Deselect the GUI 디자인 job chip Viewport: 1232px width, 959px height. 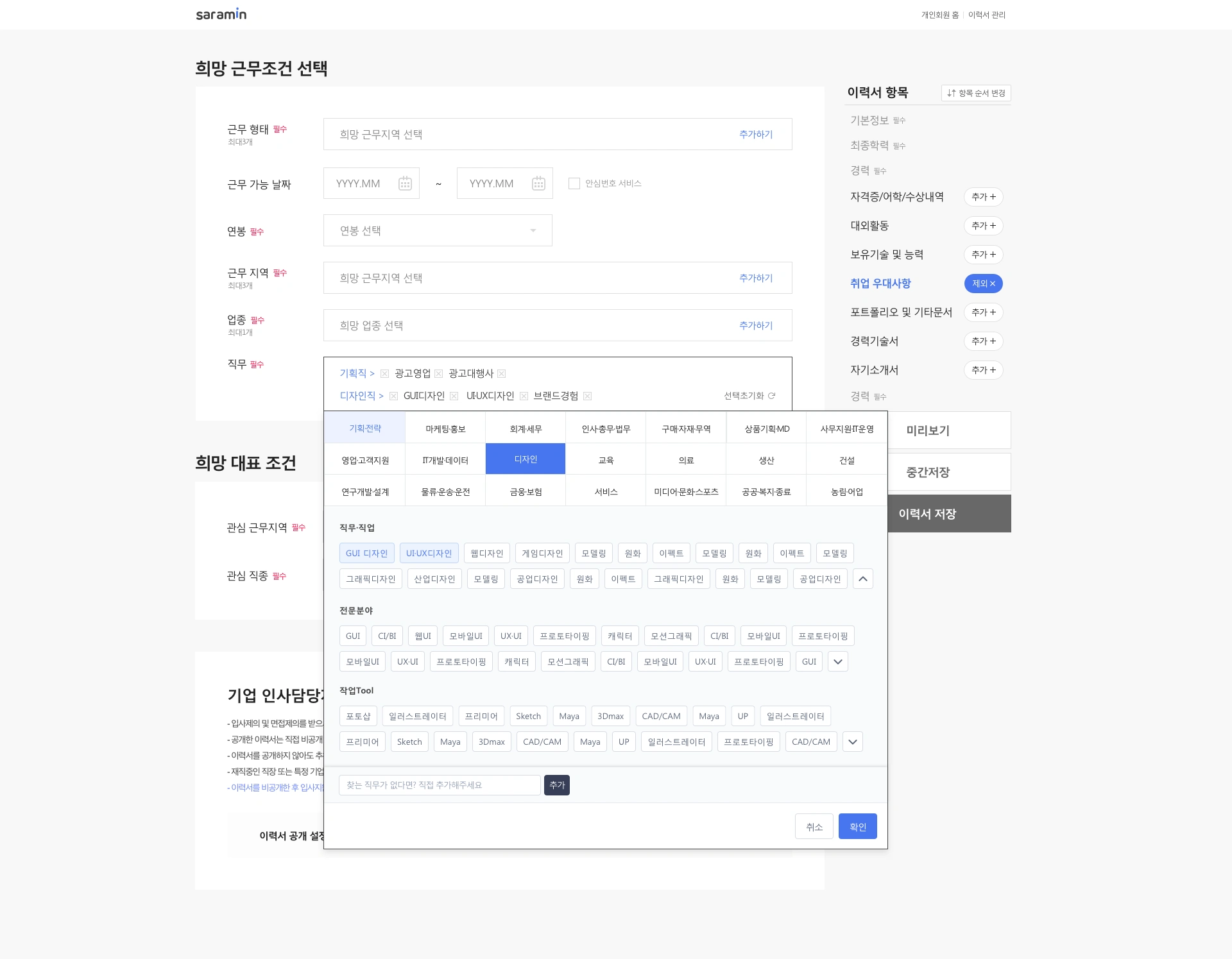pyautogui.click(x=366, y=553)
